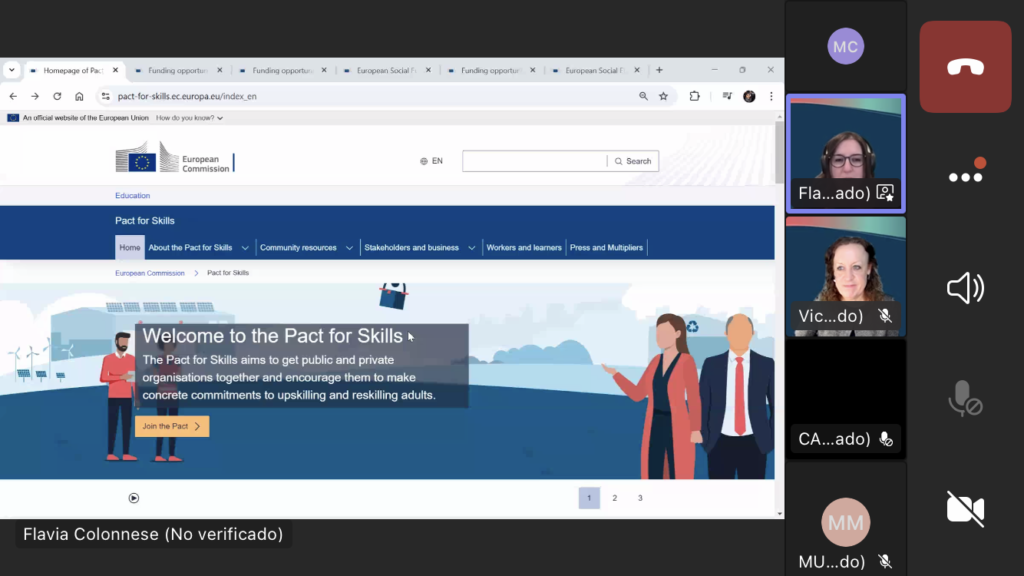1024x576 pixels.
Task: Select Press and Multipliers menu item
Action: tap(606, 248)
